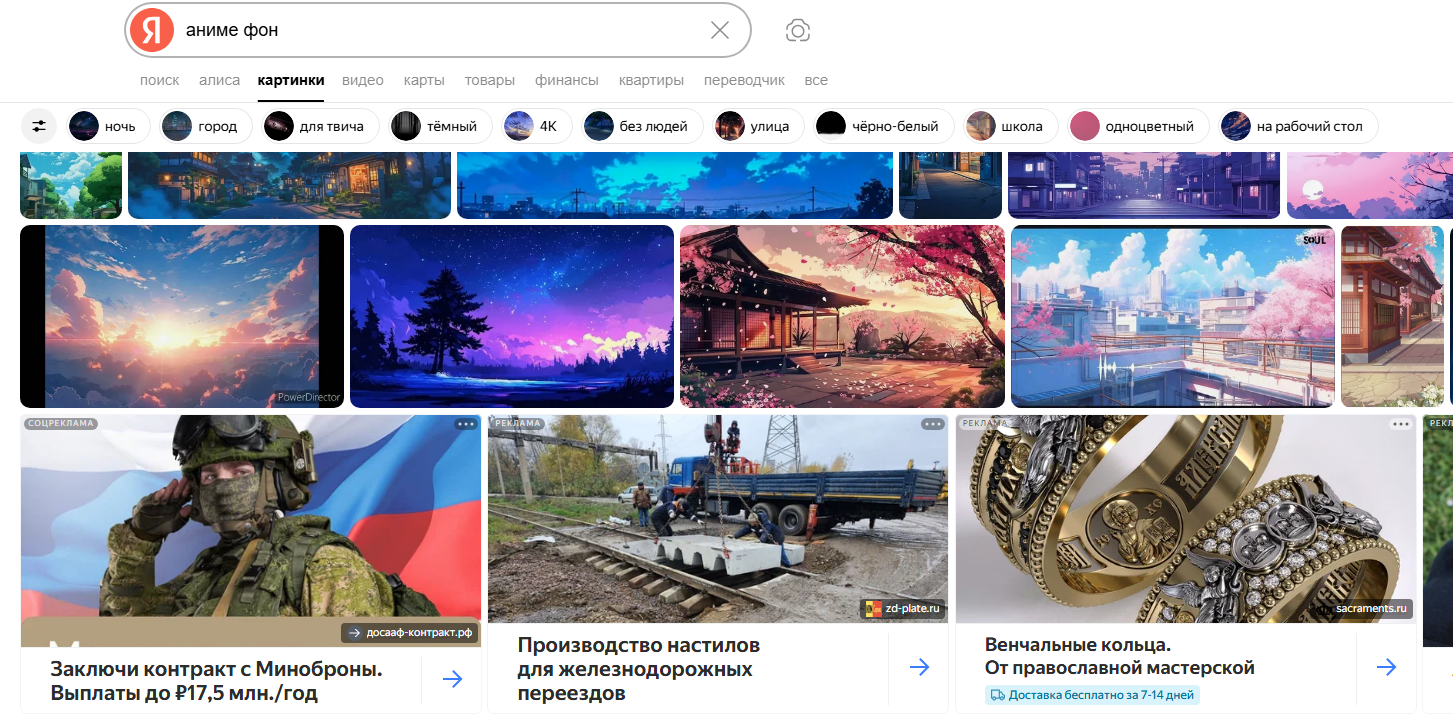Open search by image camera icon
The image size is (1453, 715).
(797, 30)
